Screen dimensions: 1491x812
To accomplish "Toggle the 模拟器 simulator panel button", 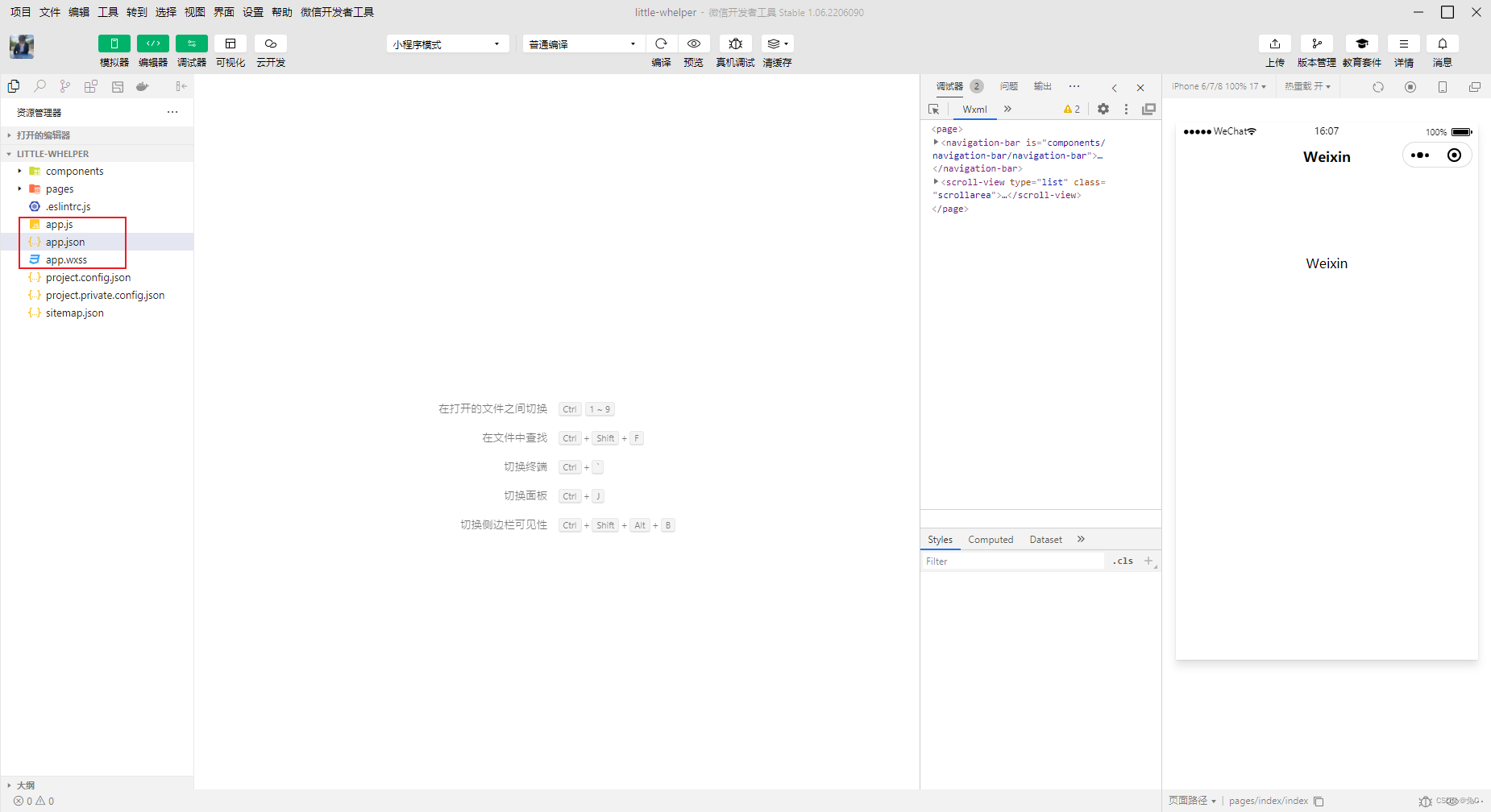I will coord(114,43).
